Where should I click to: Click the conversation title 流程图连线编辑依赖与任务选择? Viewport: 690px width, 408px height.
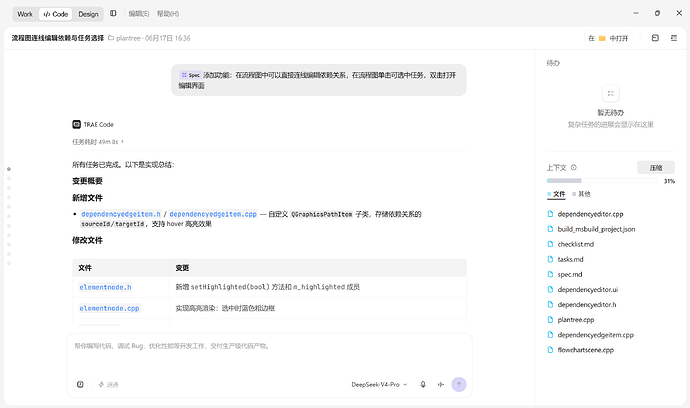(58, 38)
